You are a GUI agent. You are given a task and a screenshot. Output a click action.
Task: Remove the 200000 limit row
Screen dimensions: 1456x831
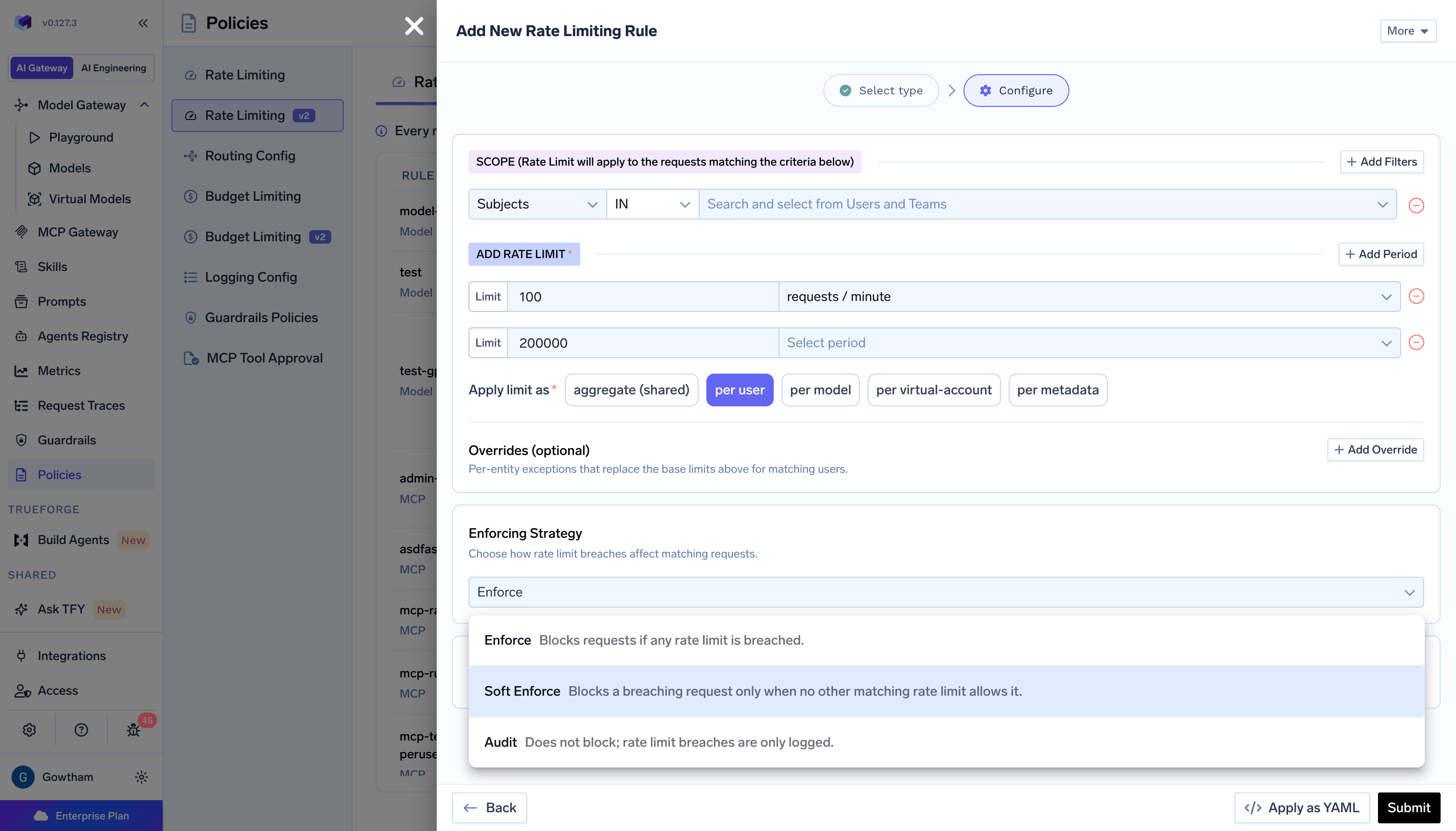click(x=1416, y=342)
